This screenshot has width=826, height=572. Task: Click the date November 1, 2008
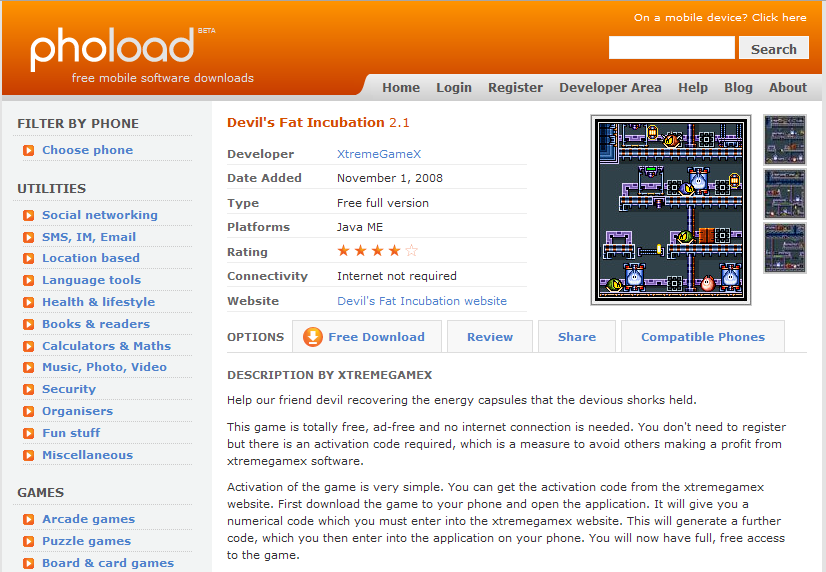(390, 178)
